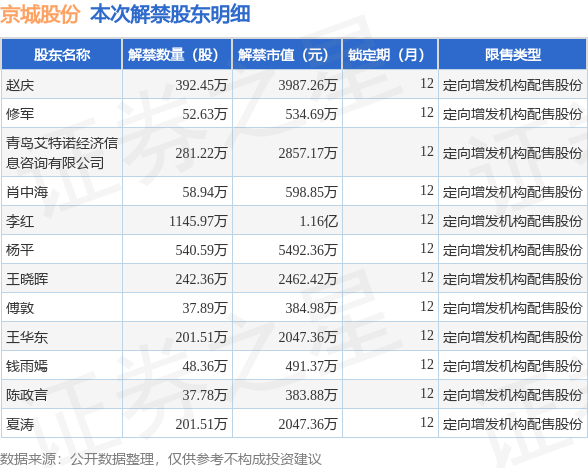This screenshot has height=468, width=588.
Task: Click shareholder name 钱雨嫣
Action: [27, 366]
